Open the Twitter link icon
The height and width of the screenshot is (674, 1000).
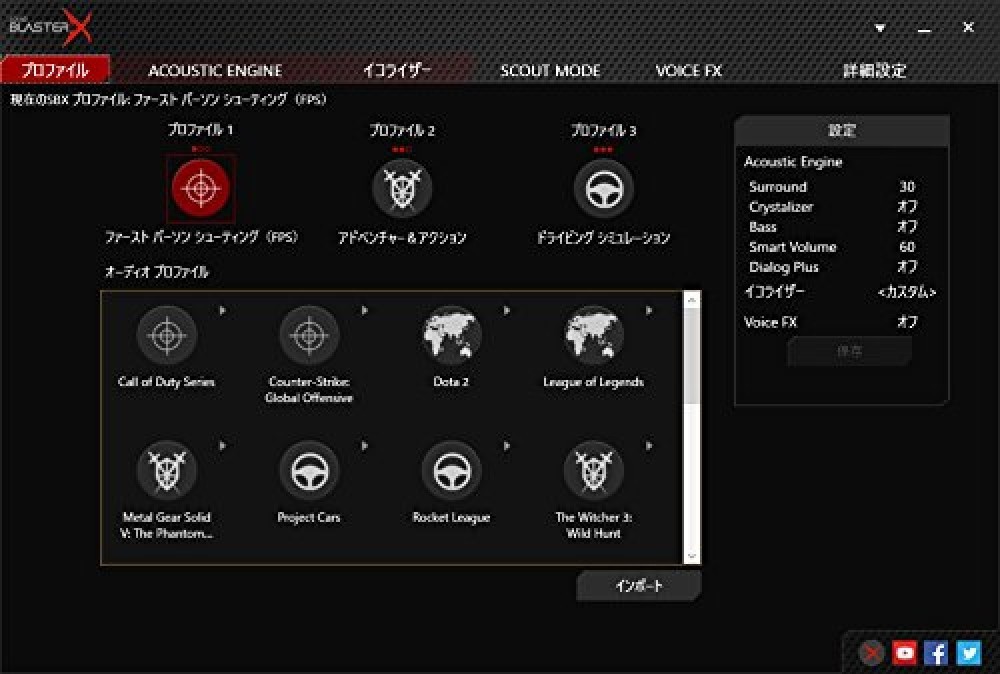[969, 652]
